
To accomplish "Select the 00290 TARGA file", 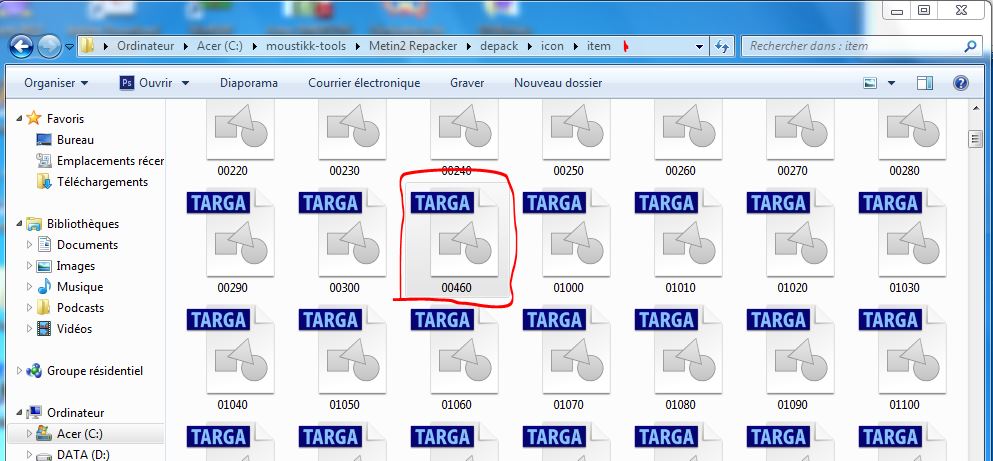I will coord(232,241).
